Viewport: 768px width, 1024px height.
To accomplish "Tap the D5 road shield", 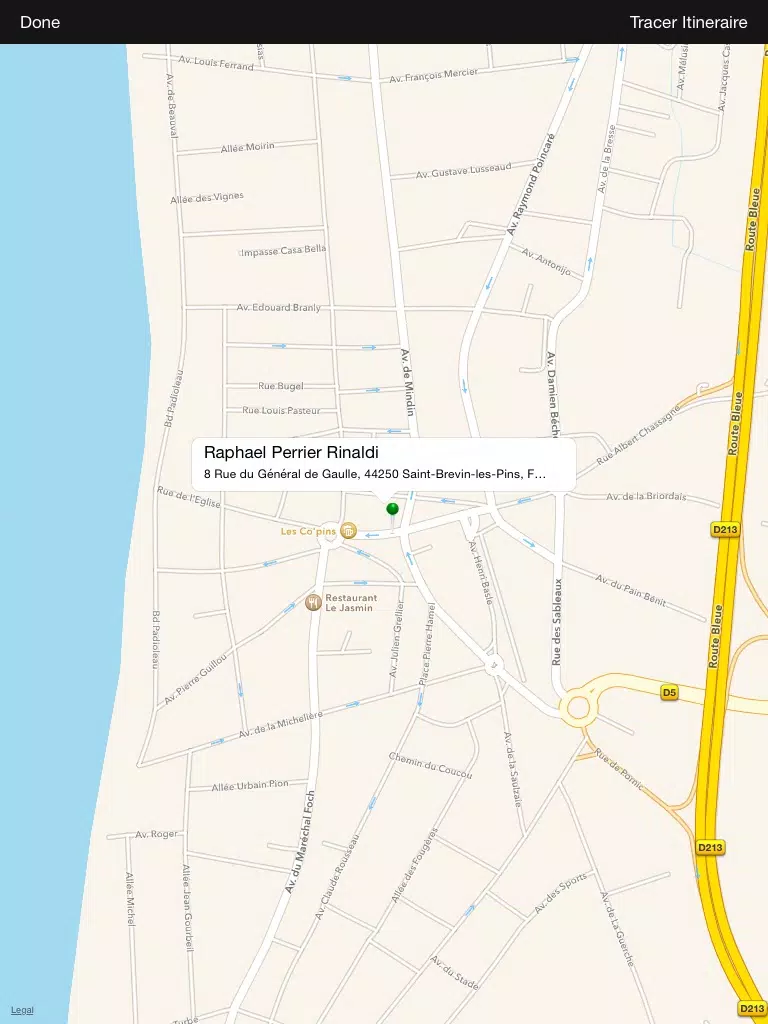I will [669, 692].
